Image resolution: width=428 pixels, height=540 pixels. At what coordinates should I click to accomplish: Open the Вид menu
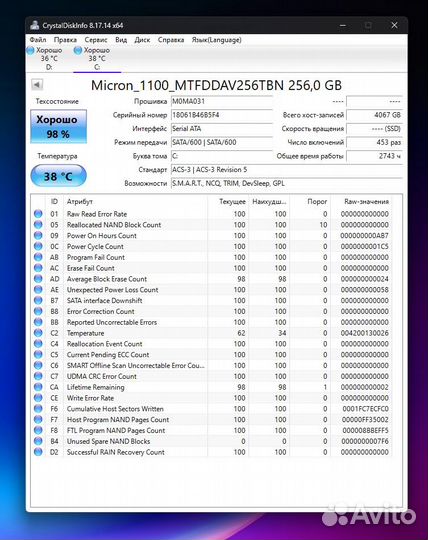[x=121, y=40]
